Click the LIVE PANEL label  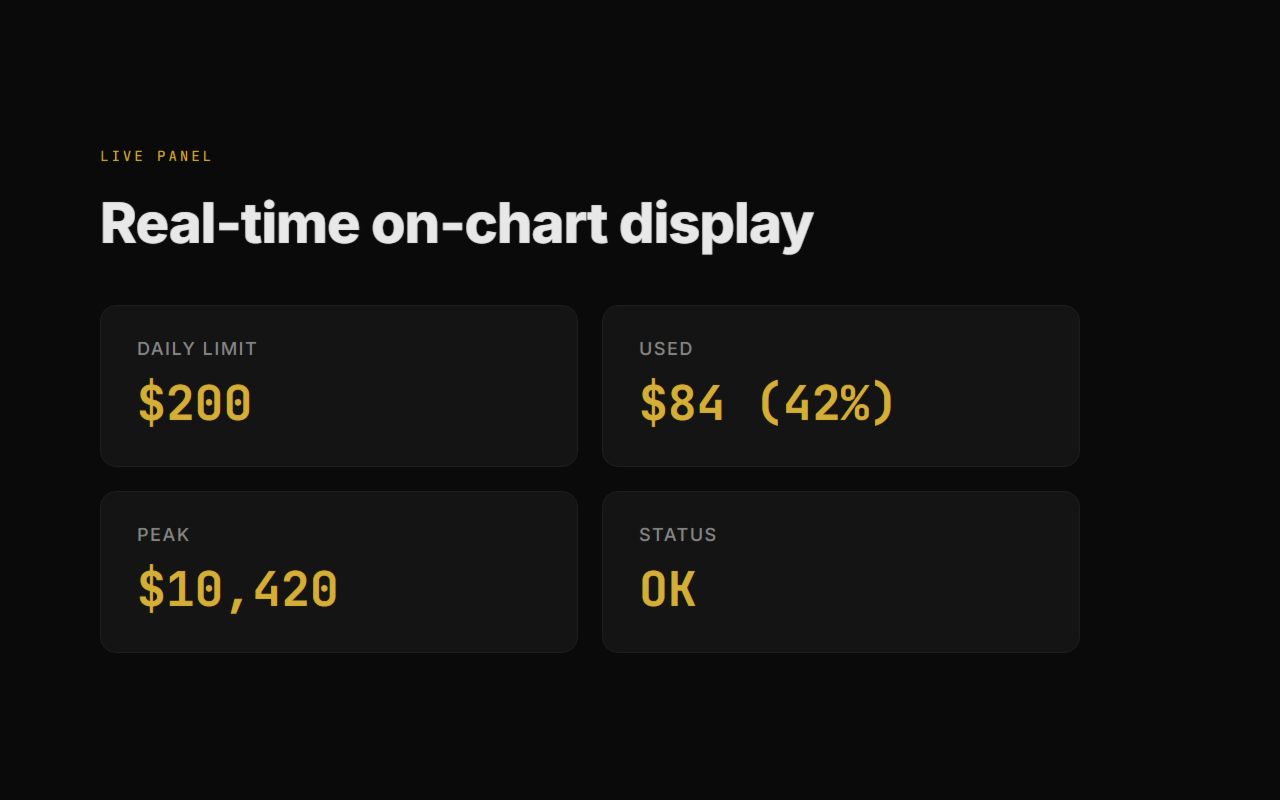pos(156,156)
